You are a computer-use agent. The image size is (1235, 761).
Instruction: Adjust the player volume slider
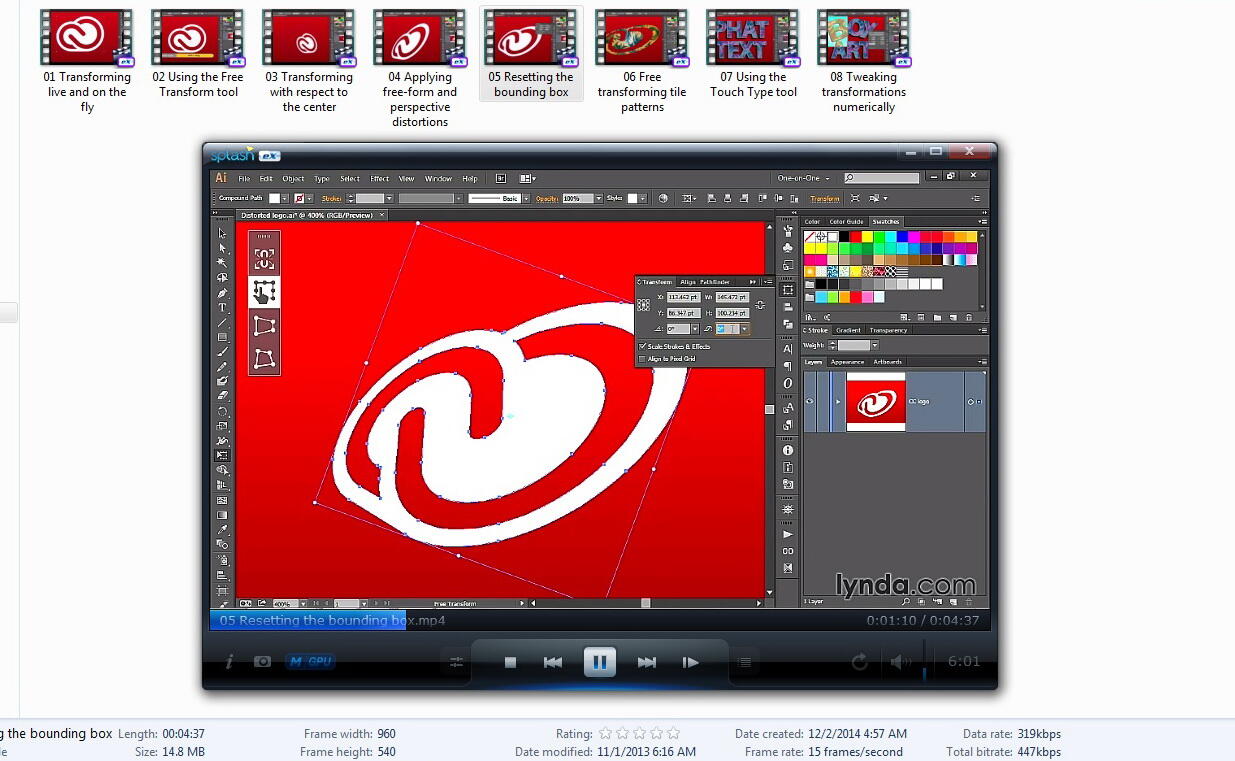point(924,661)
